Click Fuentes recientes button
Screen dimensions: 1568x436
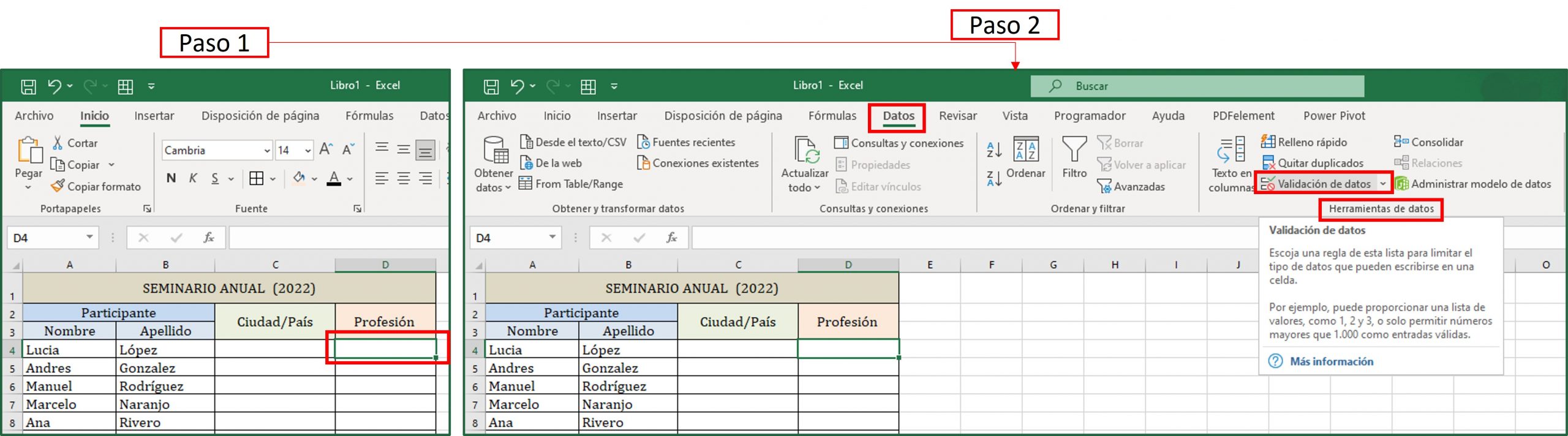[x=686, y=142]
